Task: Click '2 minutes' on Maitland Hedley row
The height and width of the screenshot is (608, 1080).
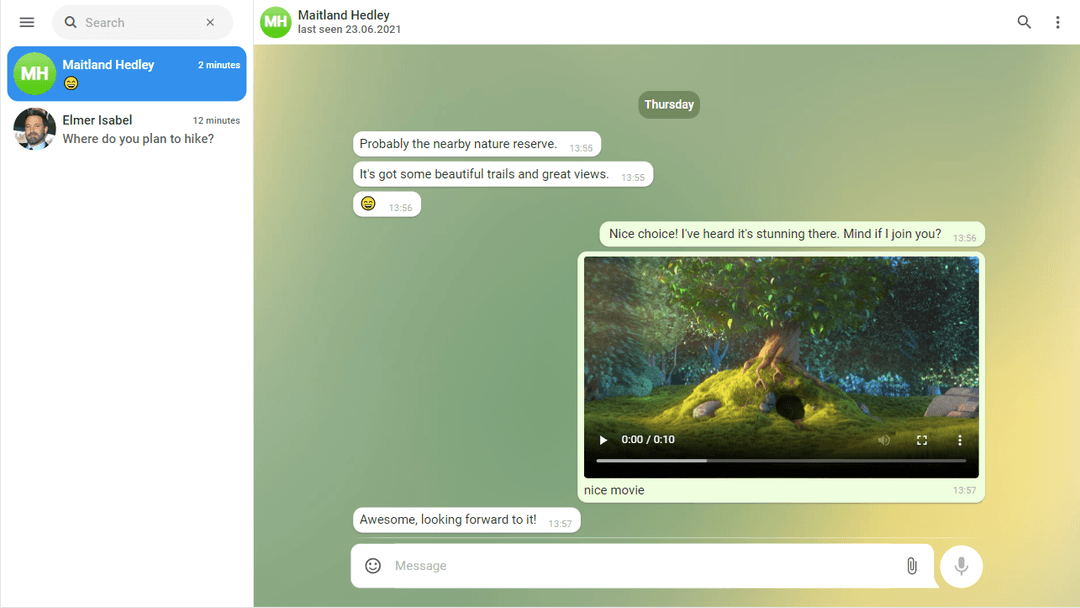Action: (x=219, y=65)
